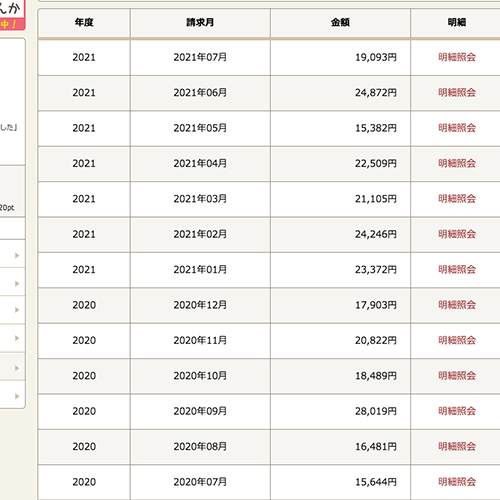
Task: View 明細照会 for 2020年07月 15,644円
Action: coord(457,482)
